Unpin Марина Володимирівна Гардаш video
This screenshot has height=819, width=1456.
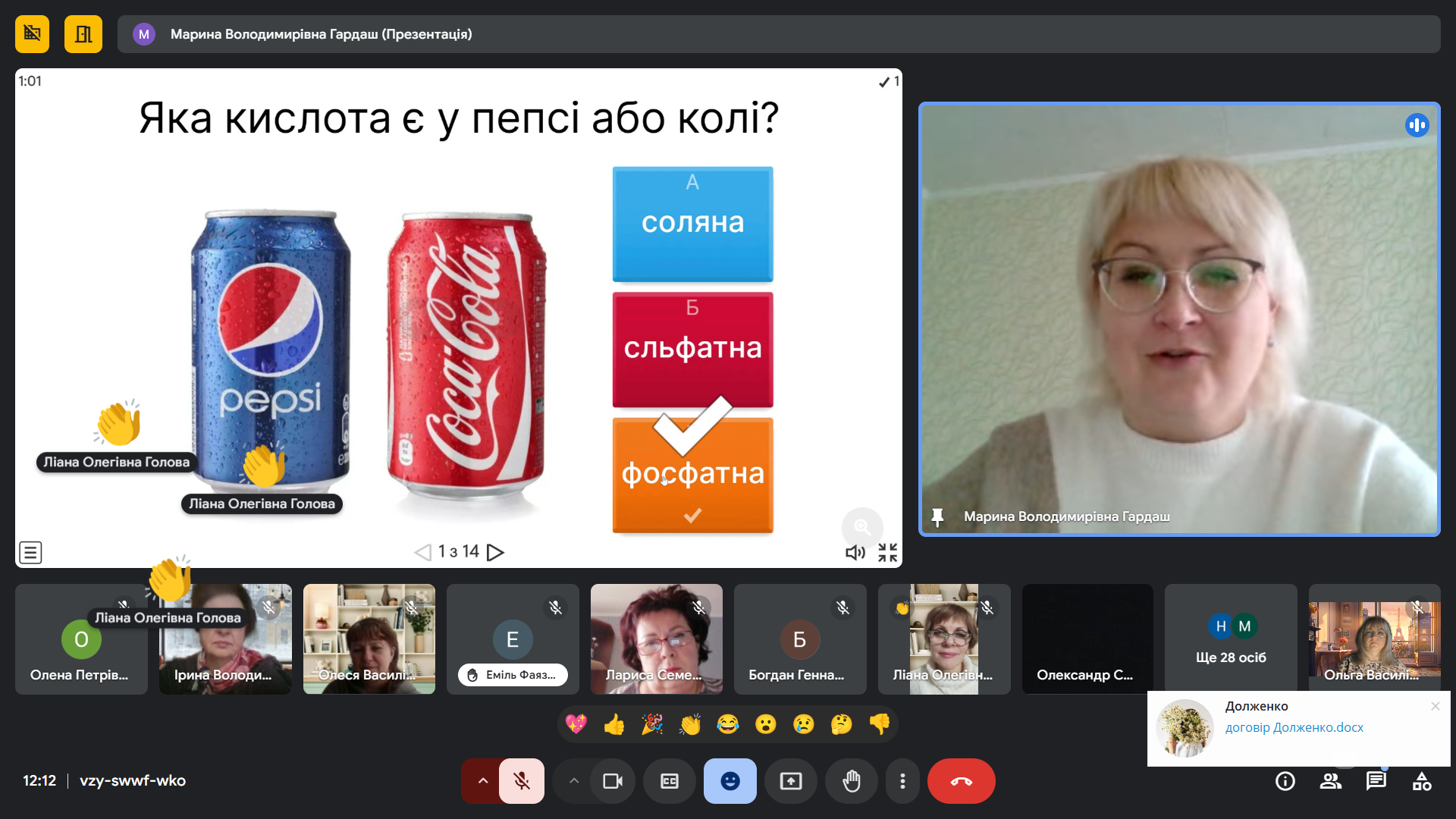click(x=937, y=517)
